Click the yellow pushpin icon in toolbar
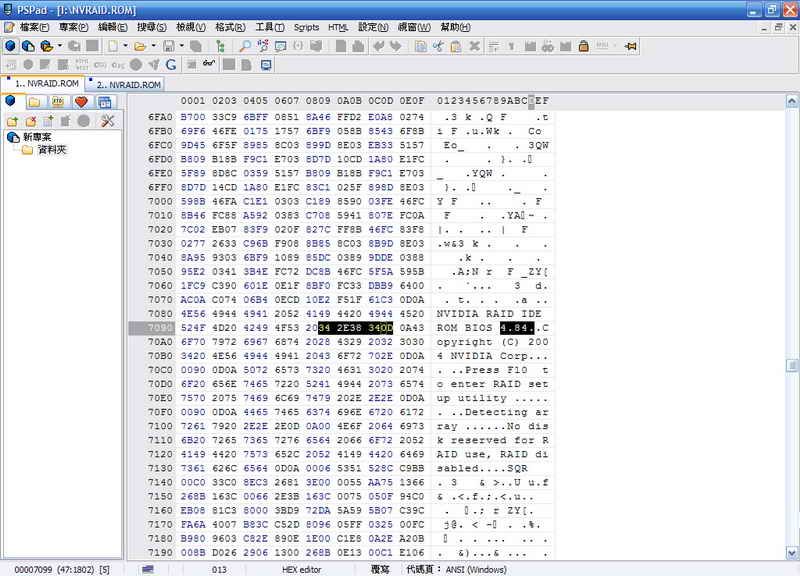Screen dimensions: 800x576 pos(630,46)
